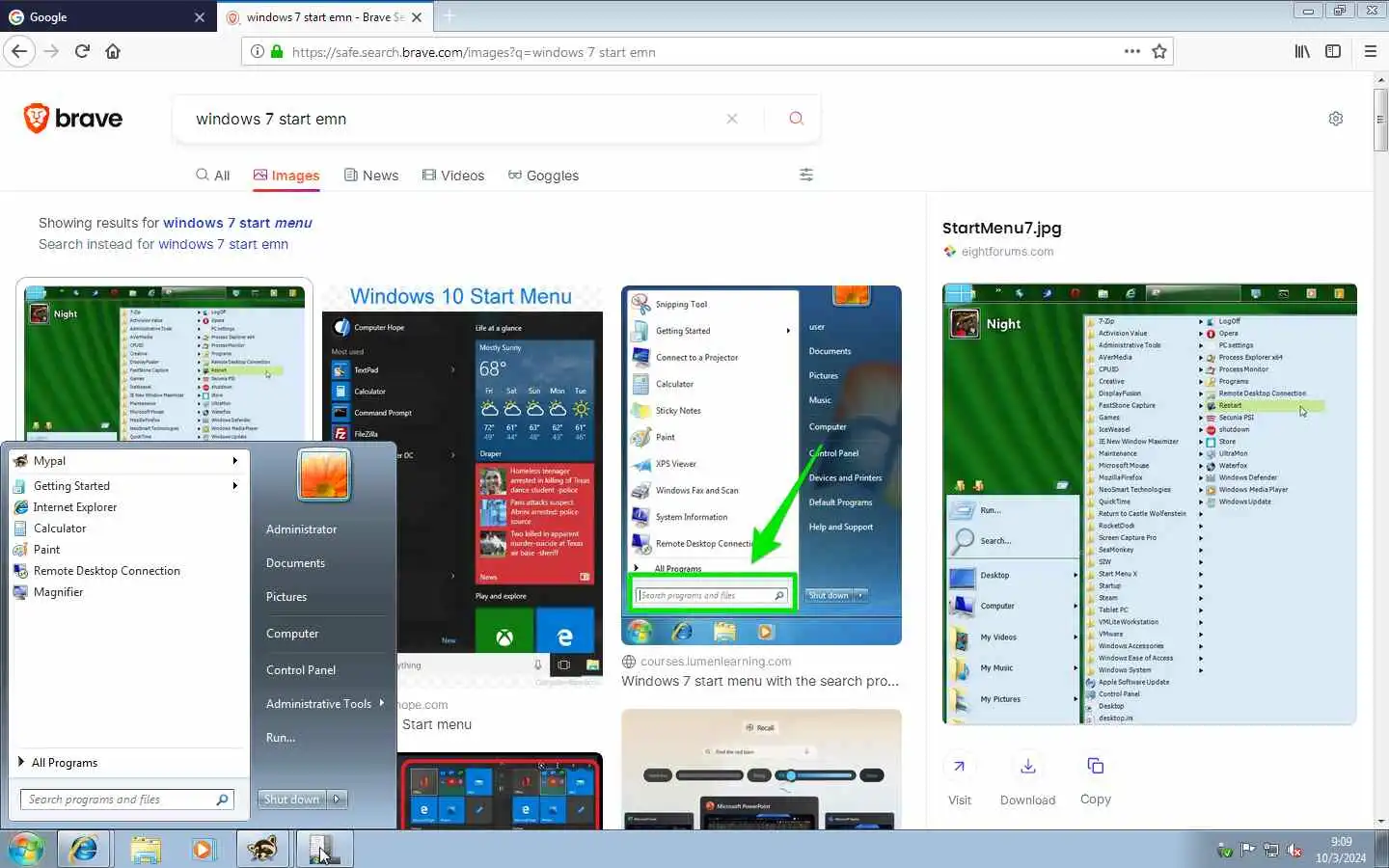Open Windows Explorer folder on taskbar
The image size is (1389, 868).
146,849
